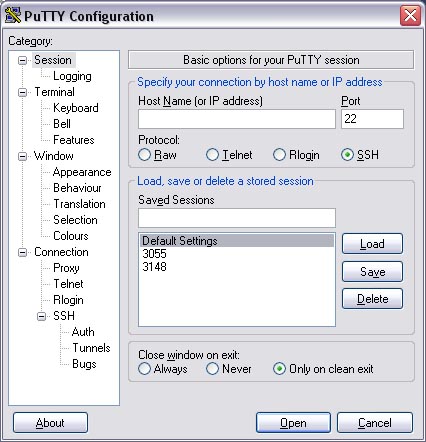The width and height of the screenshot is (426, 442).
Task: Select the Telnet protocol radio button
Action: (x=212, y=155)
